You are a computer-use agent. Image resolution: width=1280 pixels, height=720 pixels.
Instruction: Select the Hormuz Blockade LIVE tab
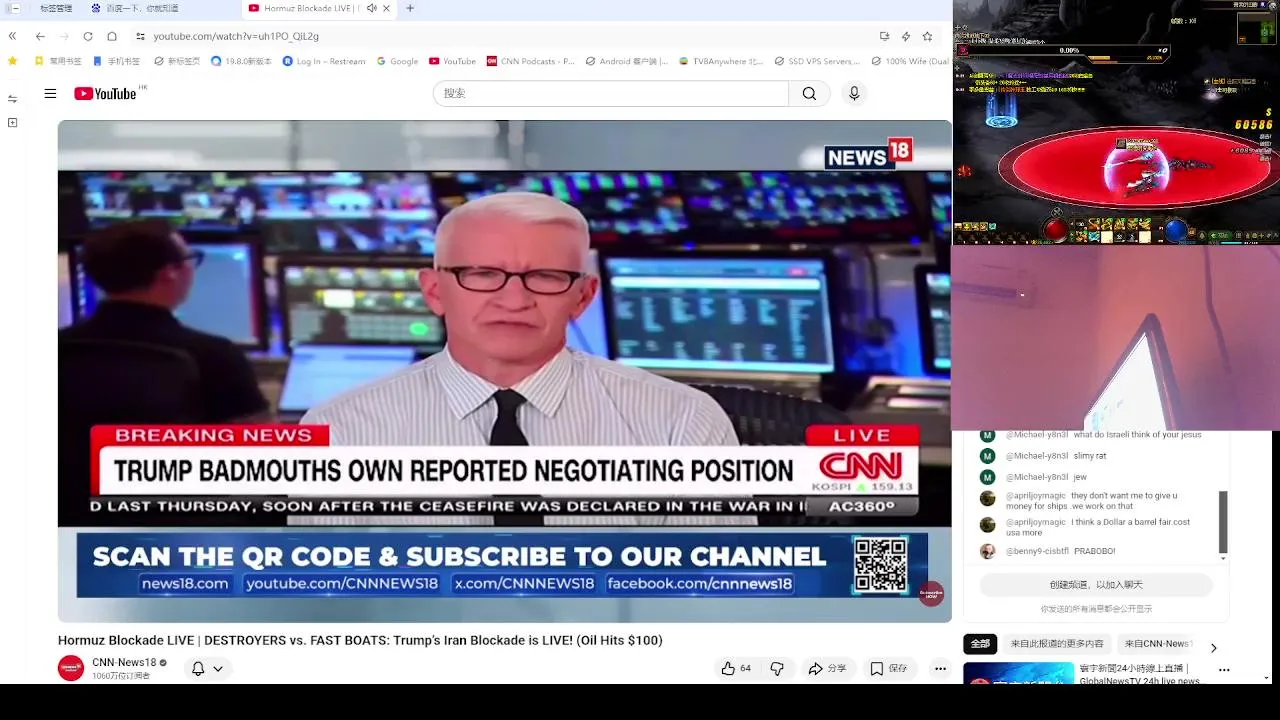point(305,8)
